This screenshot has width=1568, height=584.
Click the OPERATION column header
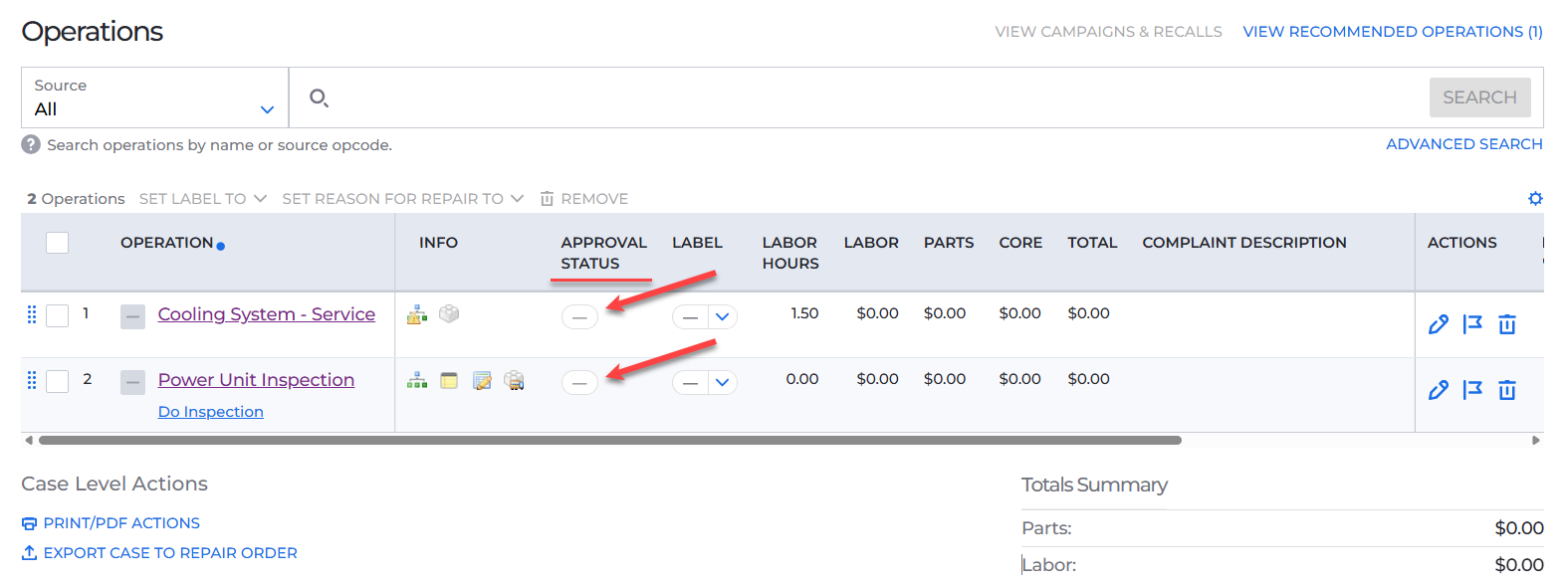(167, 243)
